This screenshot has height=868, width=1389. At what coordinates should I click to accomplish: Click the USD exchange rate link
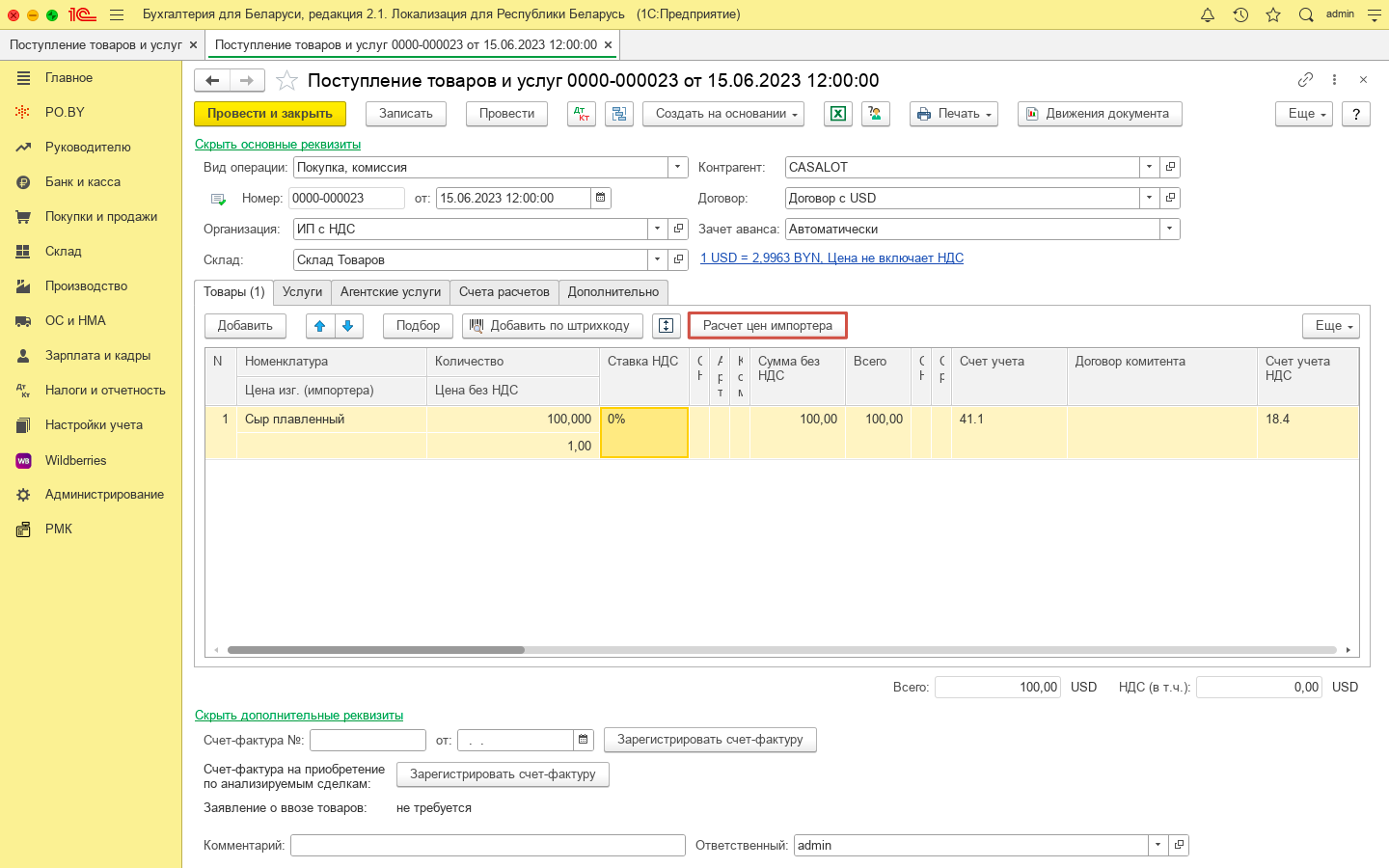pos(831,258)
